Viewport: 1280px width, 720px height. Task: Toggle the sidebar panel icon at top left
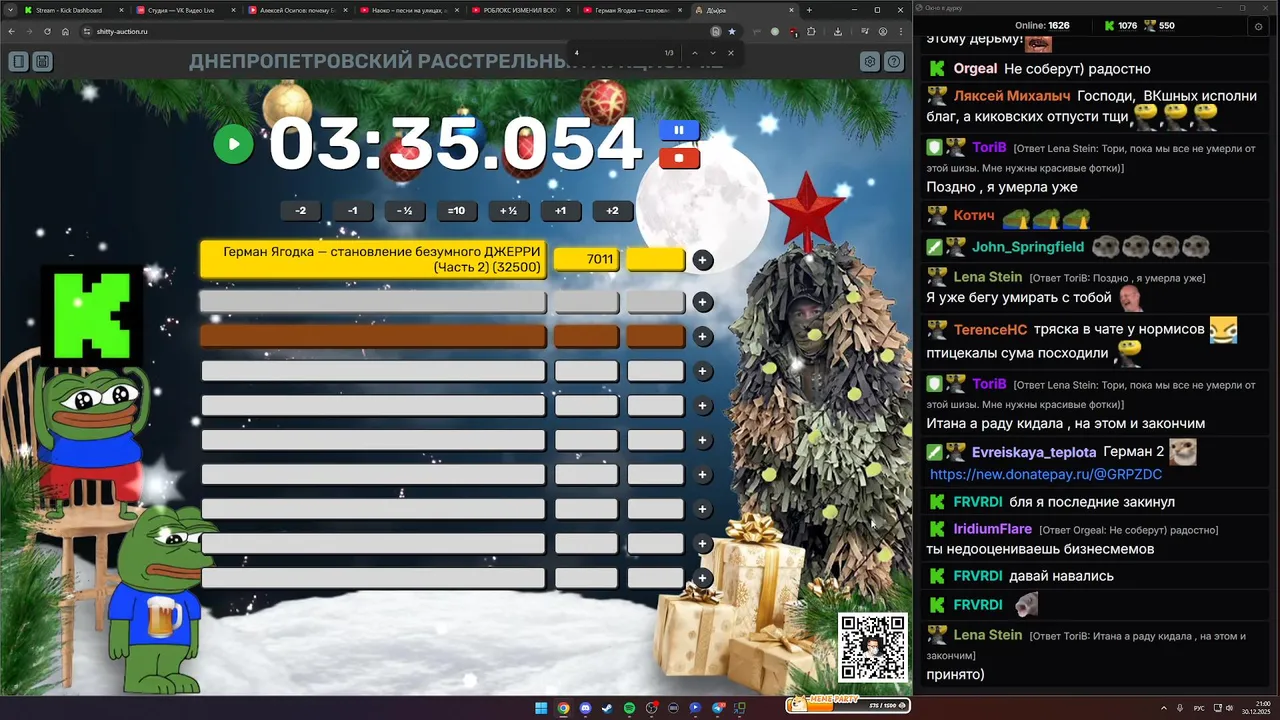pyautogui.click(x=18, y=62)
